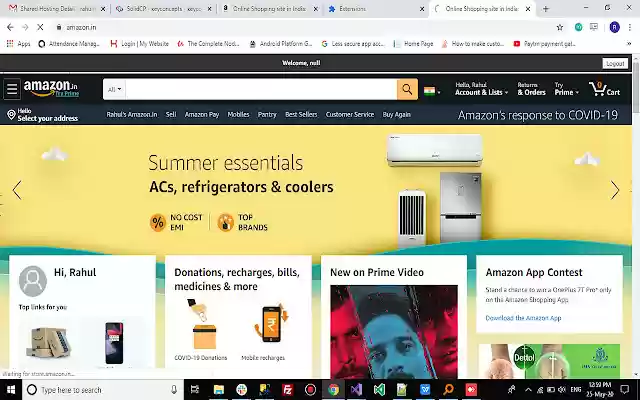
Task: Show hidden system tray icons
Action: pyautogui.click(x=528, y=390)
